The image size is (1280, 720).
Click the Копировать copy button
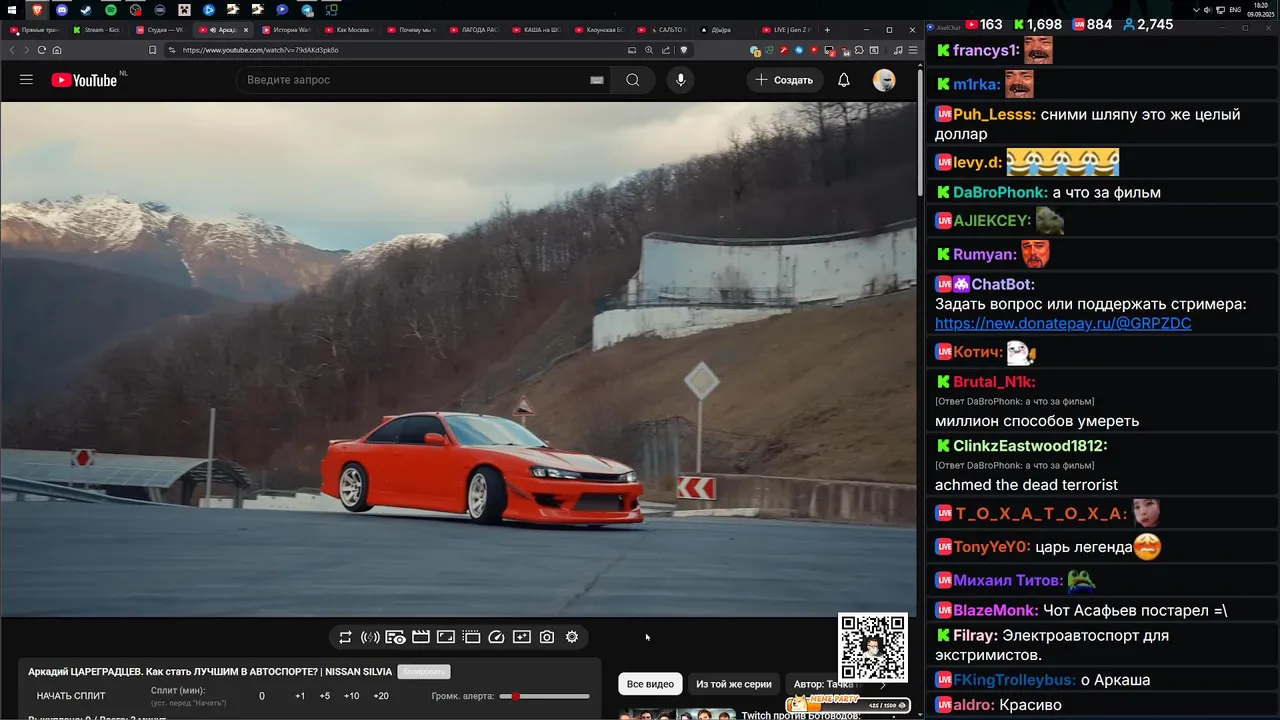pos(424,672)
